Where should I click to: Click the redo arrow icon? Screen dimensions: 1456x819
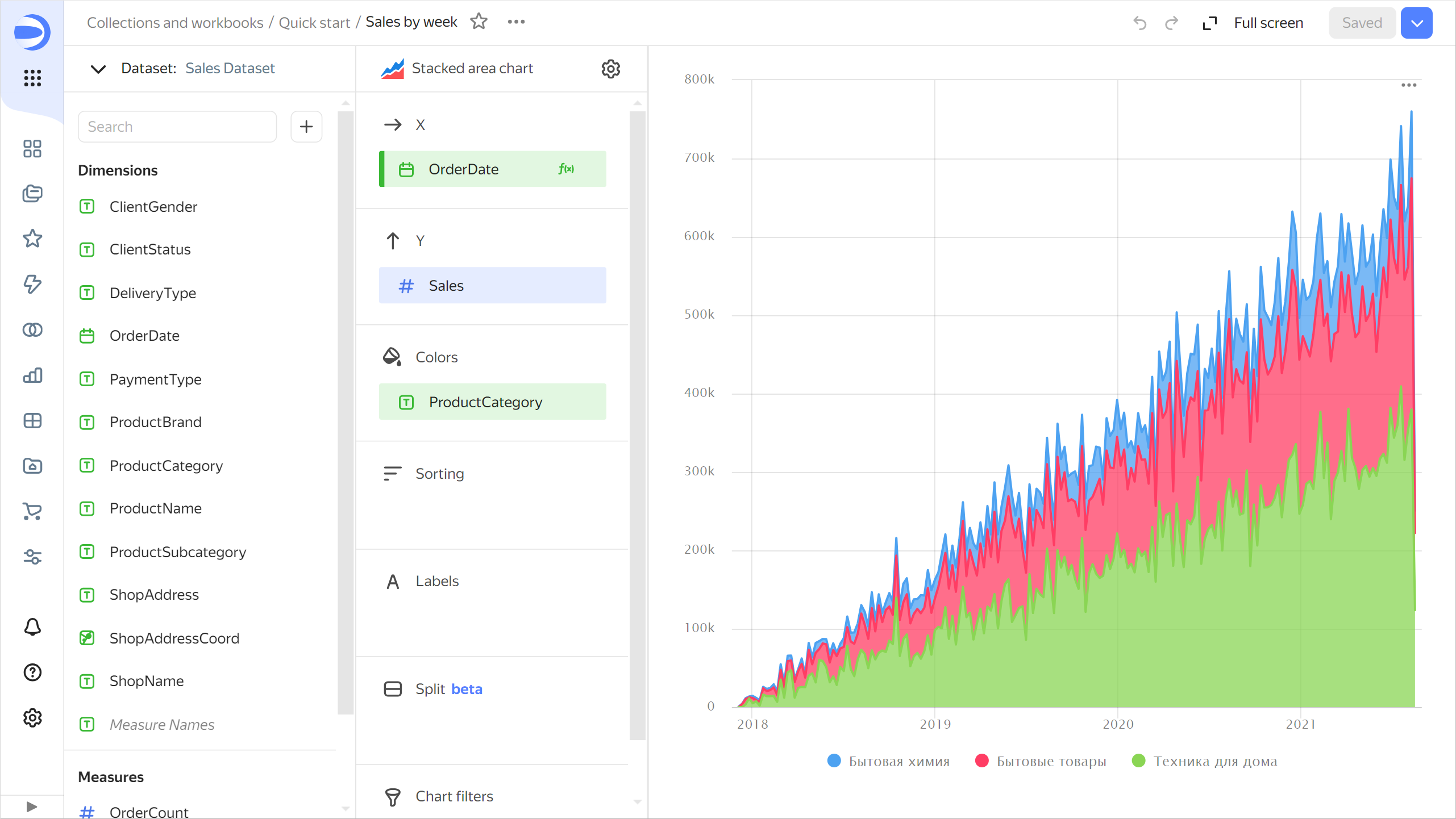click(x=1171, y=23)
